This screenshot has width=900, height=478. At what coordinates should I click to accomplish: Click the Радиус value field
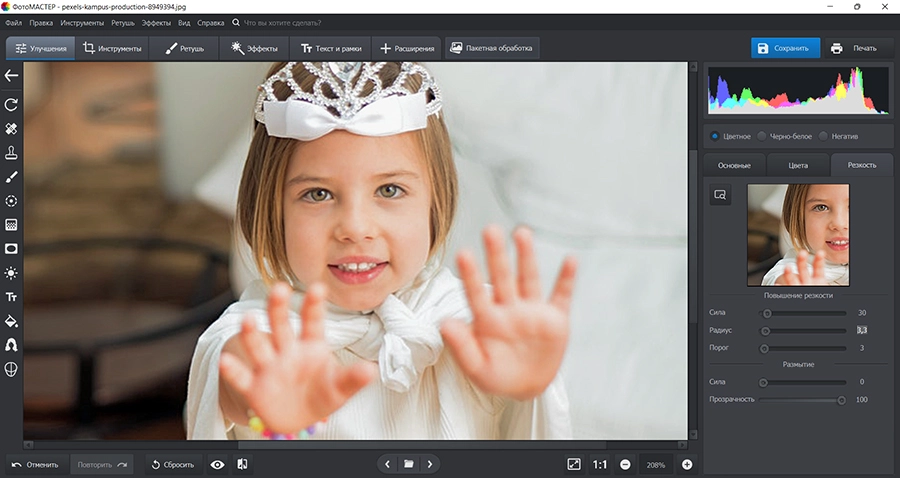pyautogui.click(x=862, y=330)
